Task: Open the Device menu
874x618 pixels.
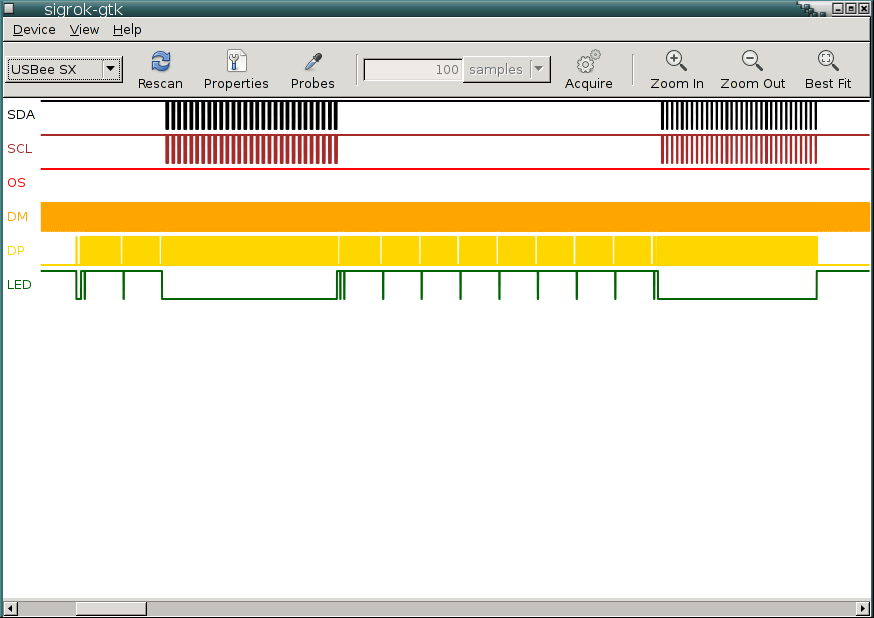Action: point(34,30)
